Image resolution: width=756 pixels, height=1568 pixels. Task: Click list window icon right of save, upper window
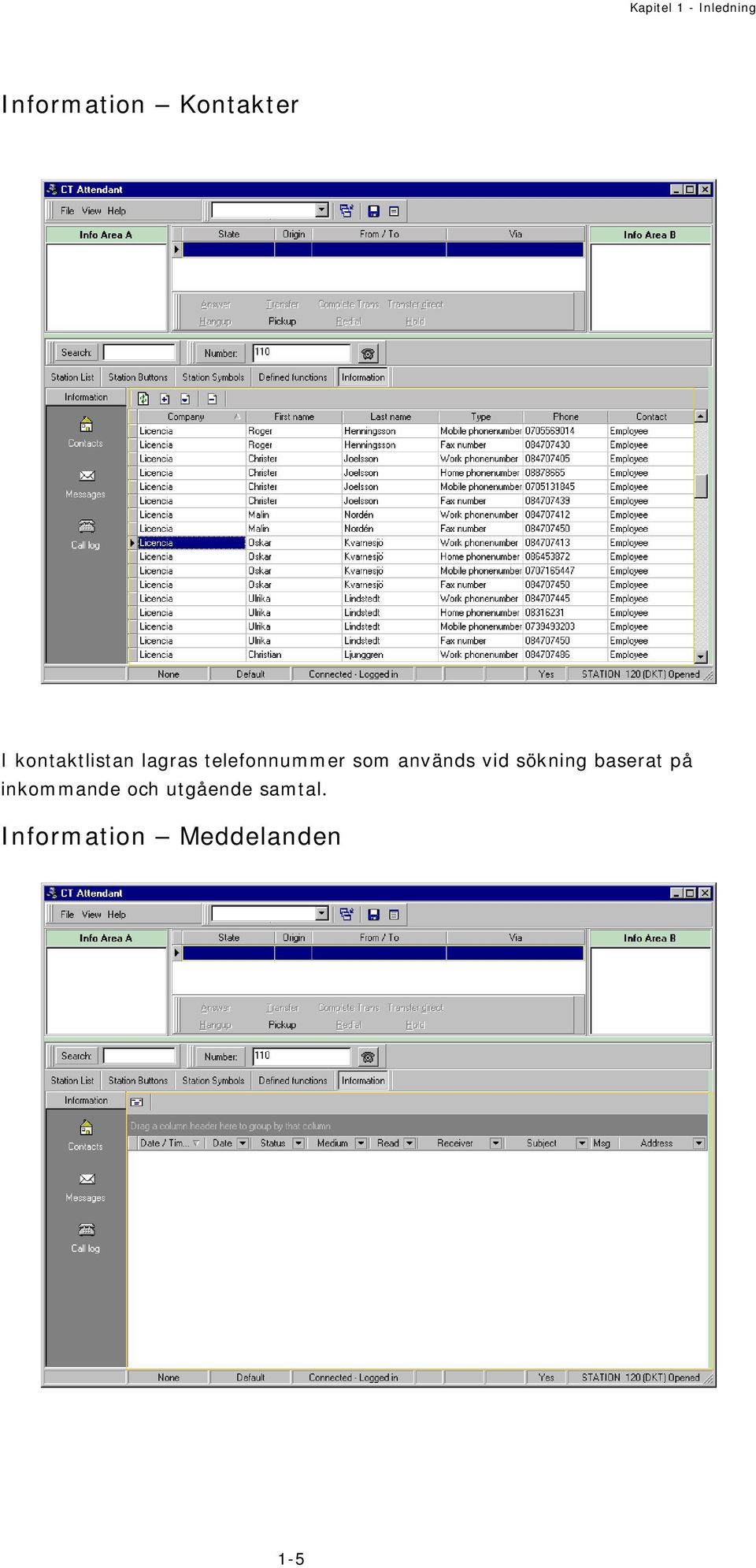click(395, 211)
